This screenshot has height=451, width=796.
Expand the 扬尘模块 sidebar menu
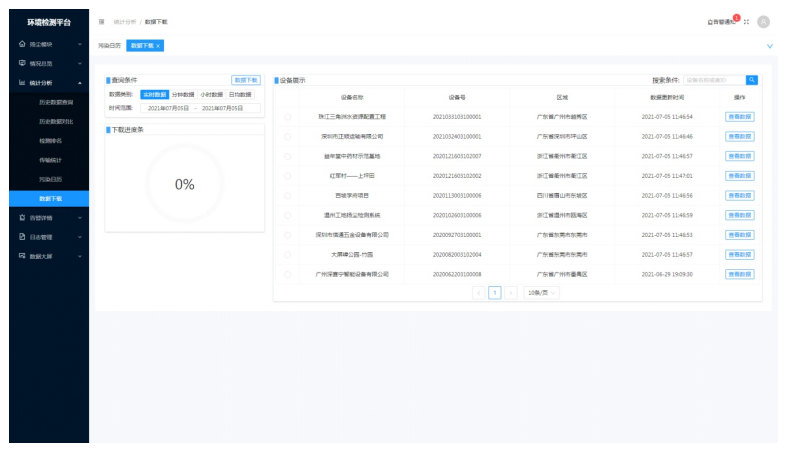click(x=49, y=44)
